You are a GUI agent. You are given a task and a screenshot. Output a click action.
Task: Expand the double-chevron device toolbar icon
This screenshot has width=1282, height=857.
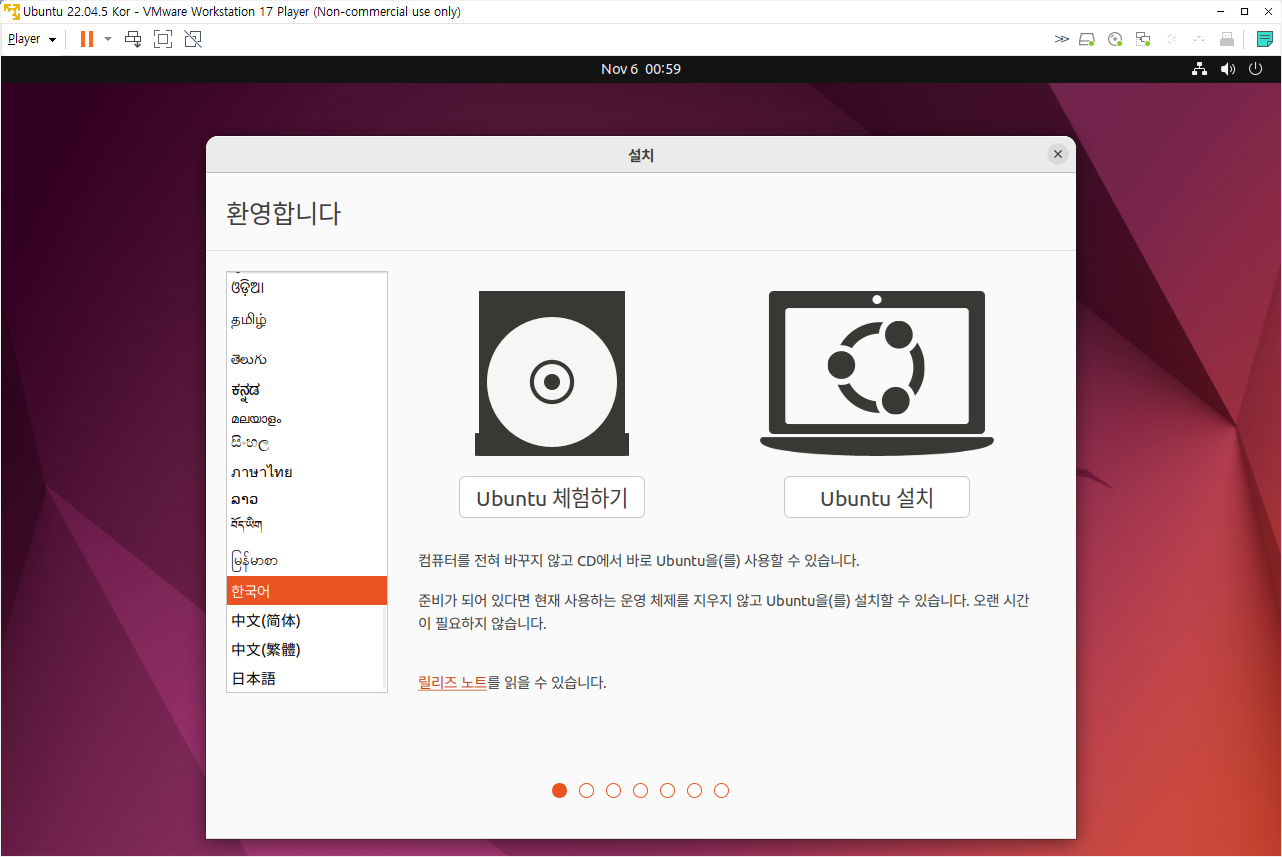[1061, 39]
